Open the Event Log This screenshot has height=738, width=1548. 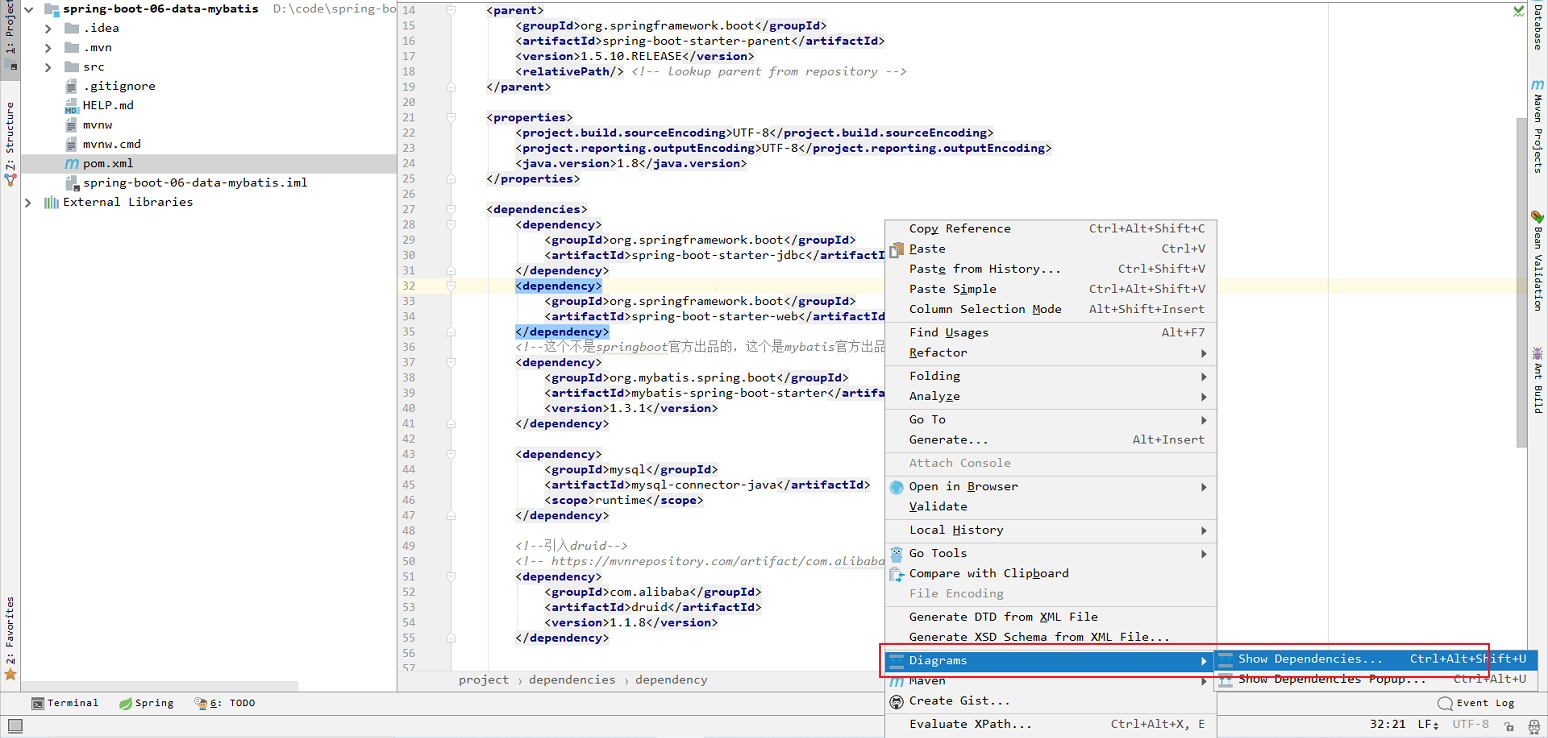[1477, 703]
